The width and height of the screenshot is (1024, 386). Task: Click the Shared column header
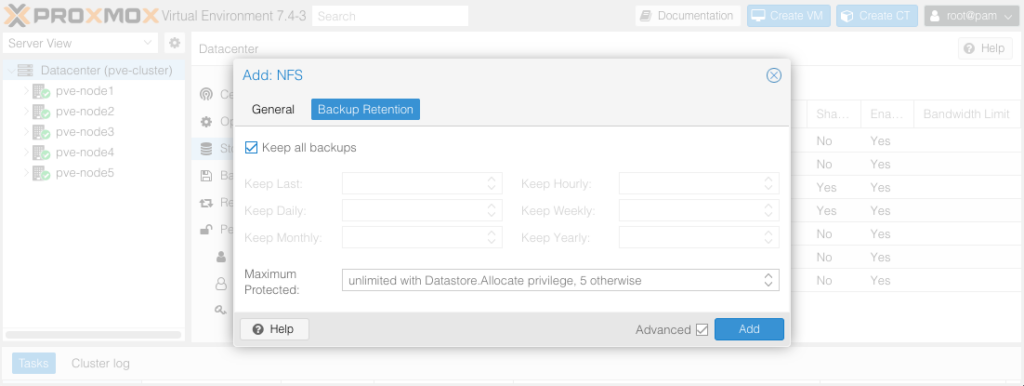coord(833,114)
